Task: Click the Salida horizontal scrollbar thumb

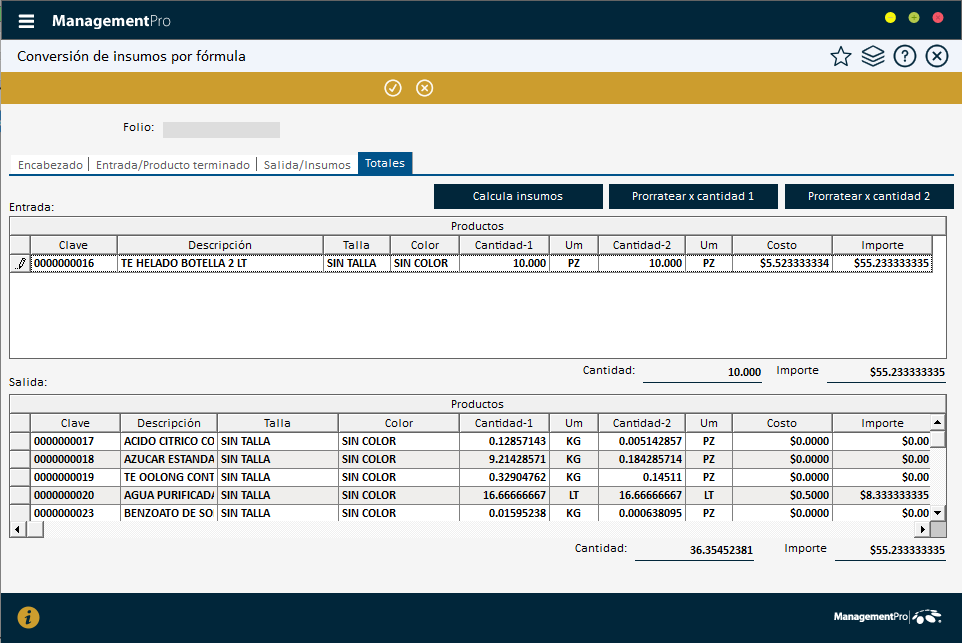Action: (x=35, y=529)
